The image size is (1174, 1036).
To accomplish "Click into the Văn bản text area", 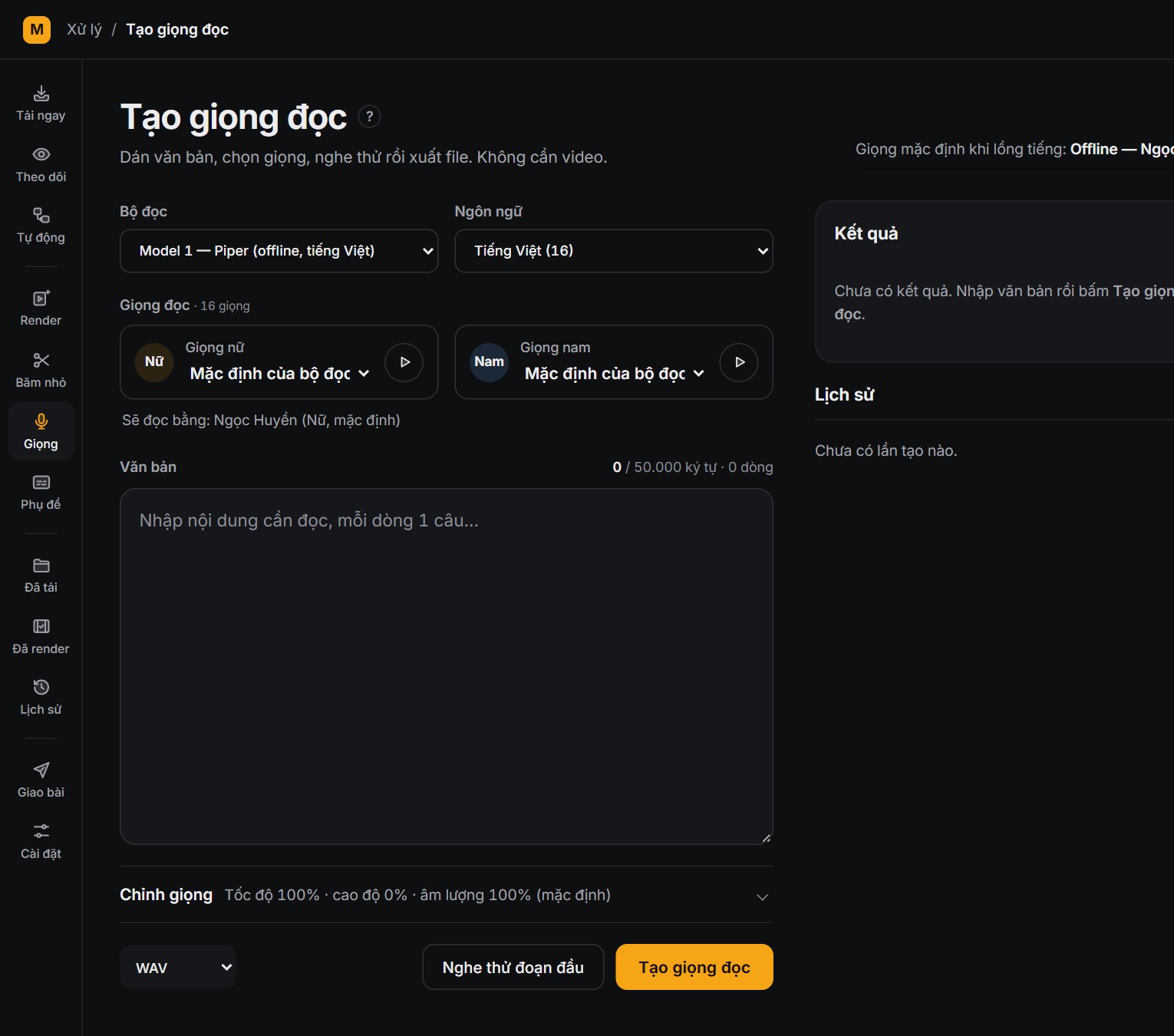I will 446,666.
